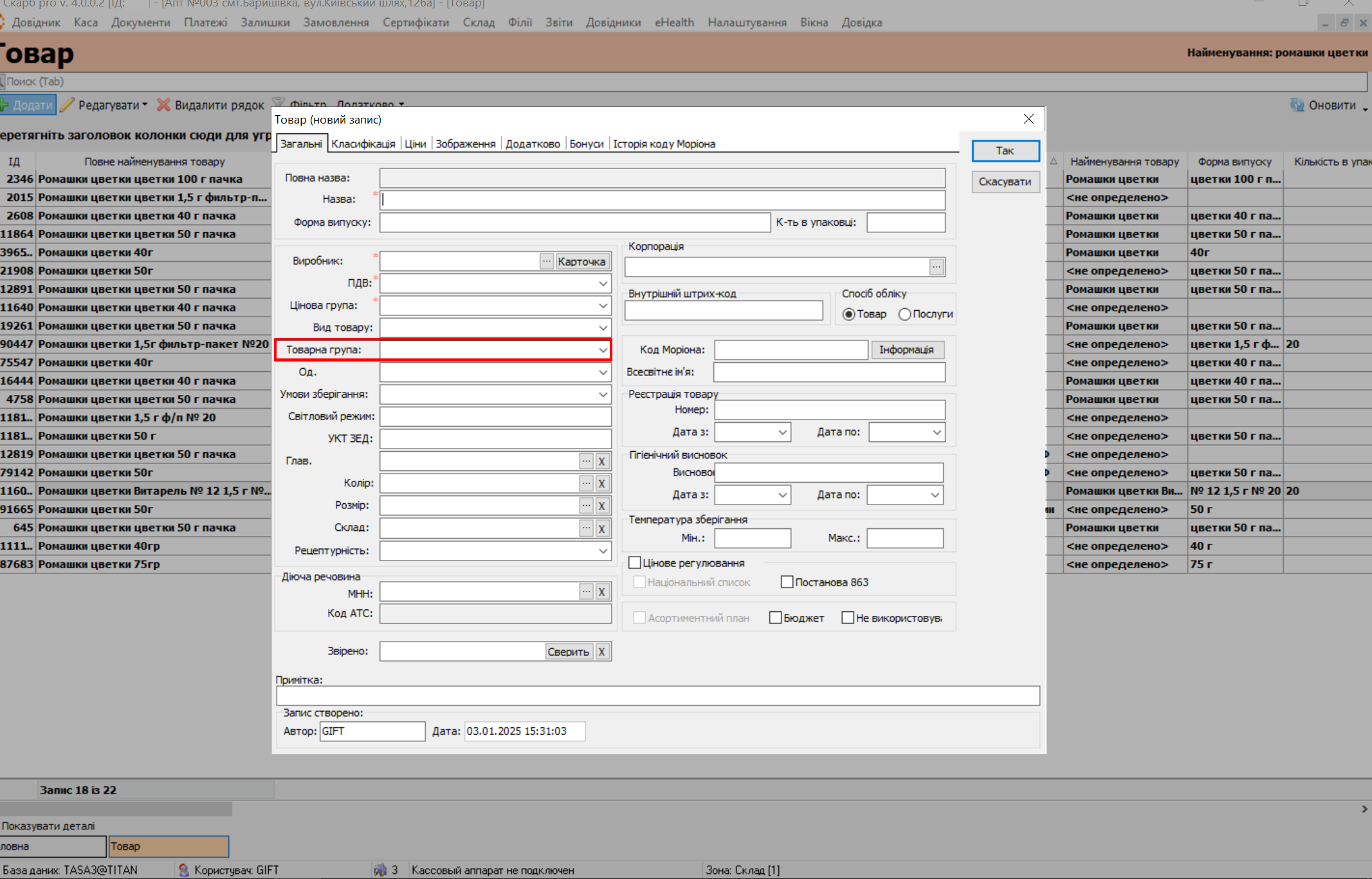Enable the Цінове регулювання checkbox

coord(635,563)
